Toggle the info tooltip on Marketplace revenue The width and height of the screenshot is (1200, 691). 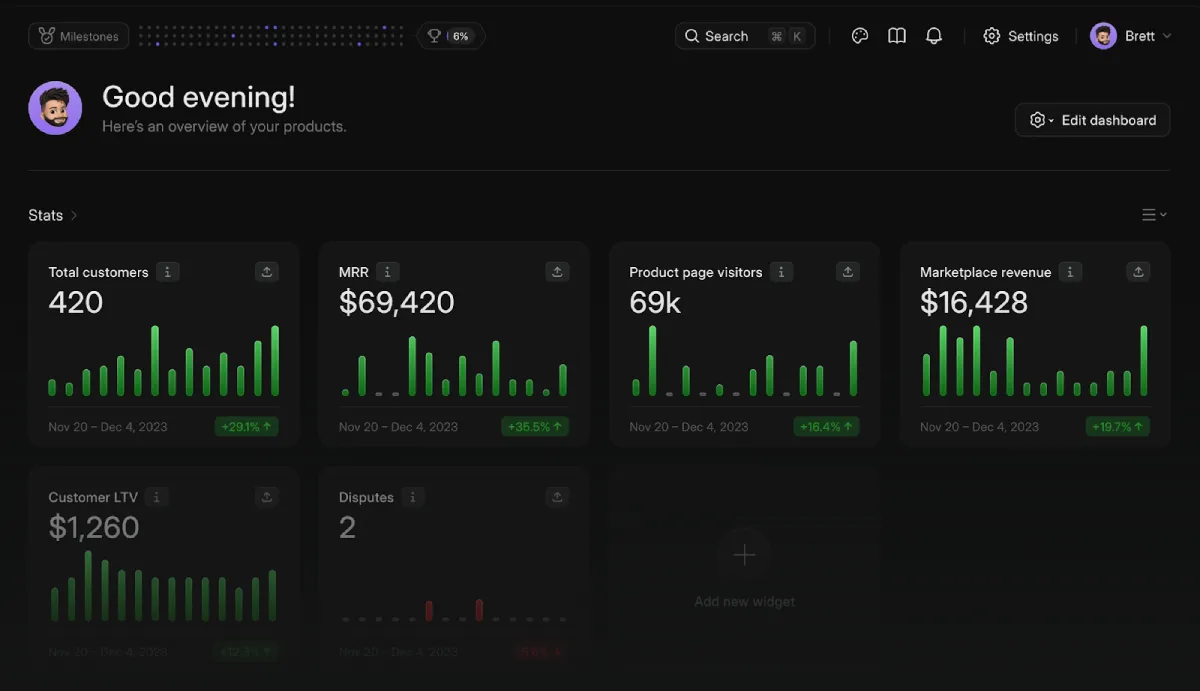(1069, 271)
